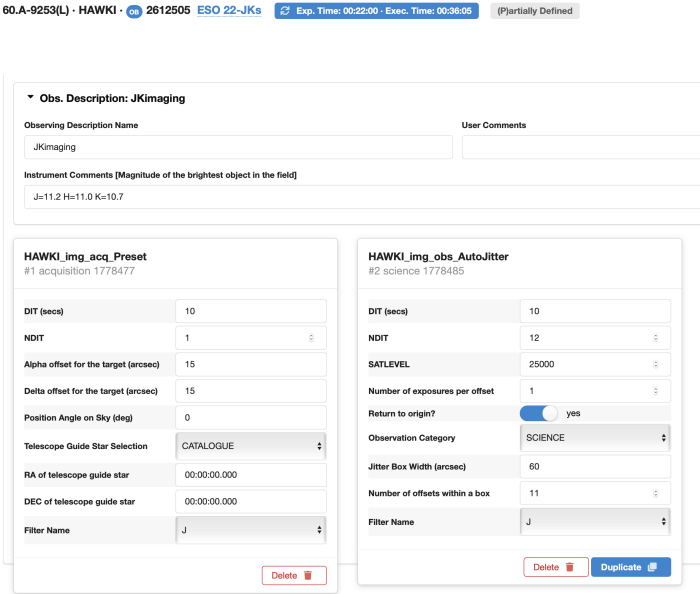Click the refresh icon beside Exp. Time

(x=286, y=11)
